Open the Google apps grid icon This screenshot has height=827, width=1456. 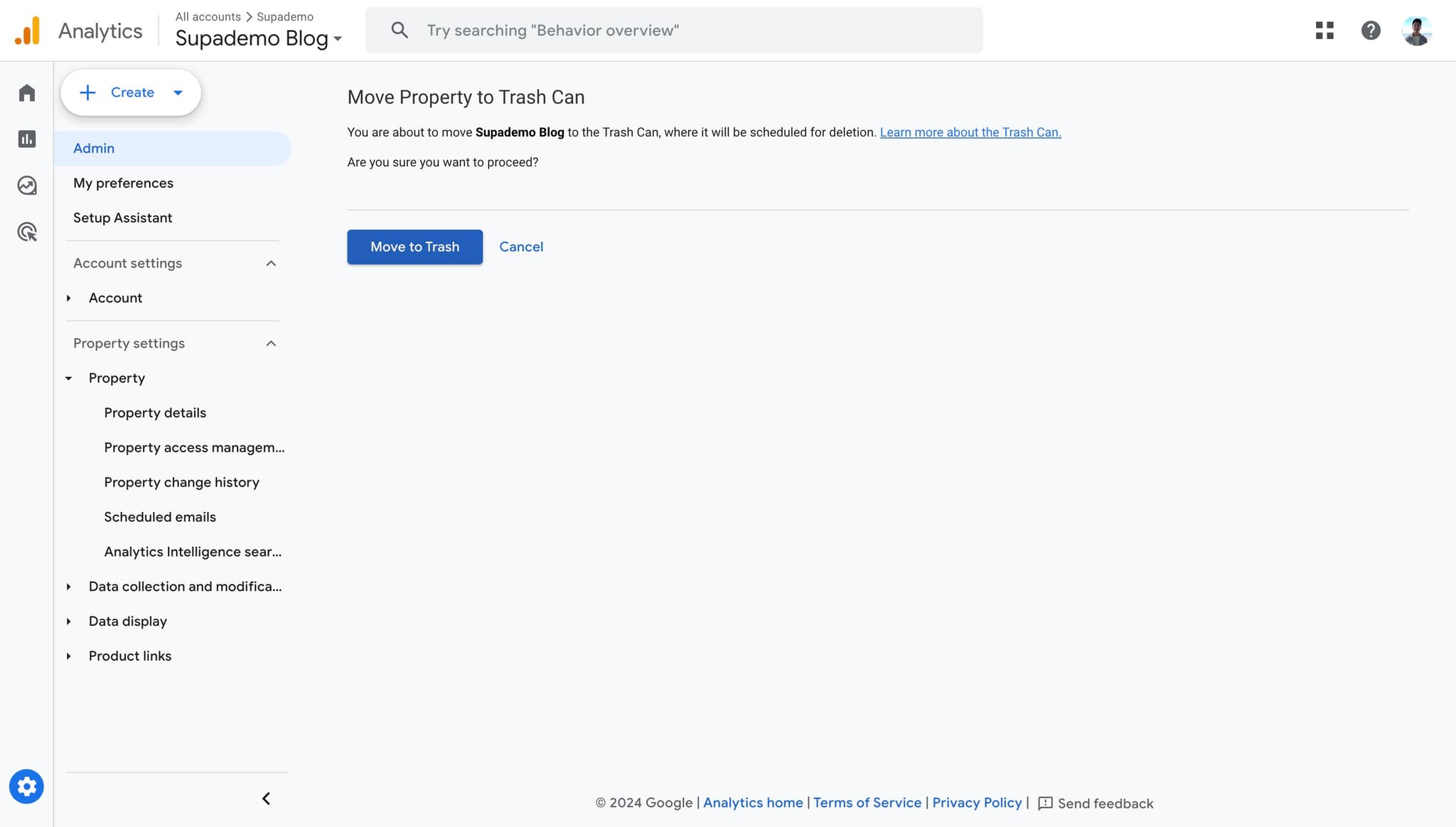[x=1324, y=31]
